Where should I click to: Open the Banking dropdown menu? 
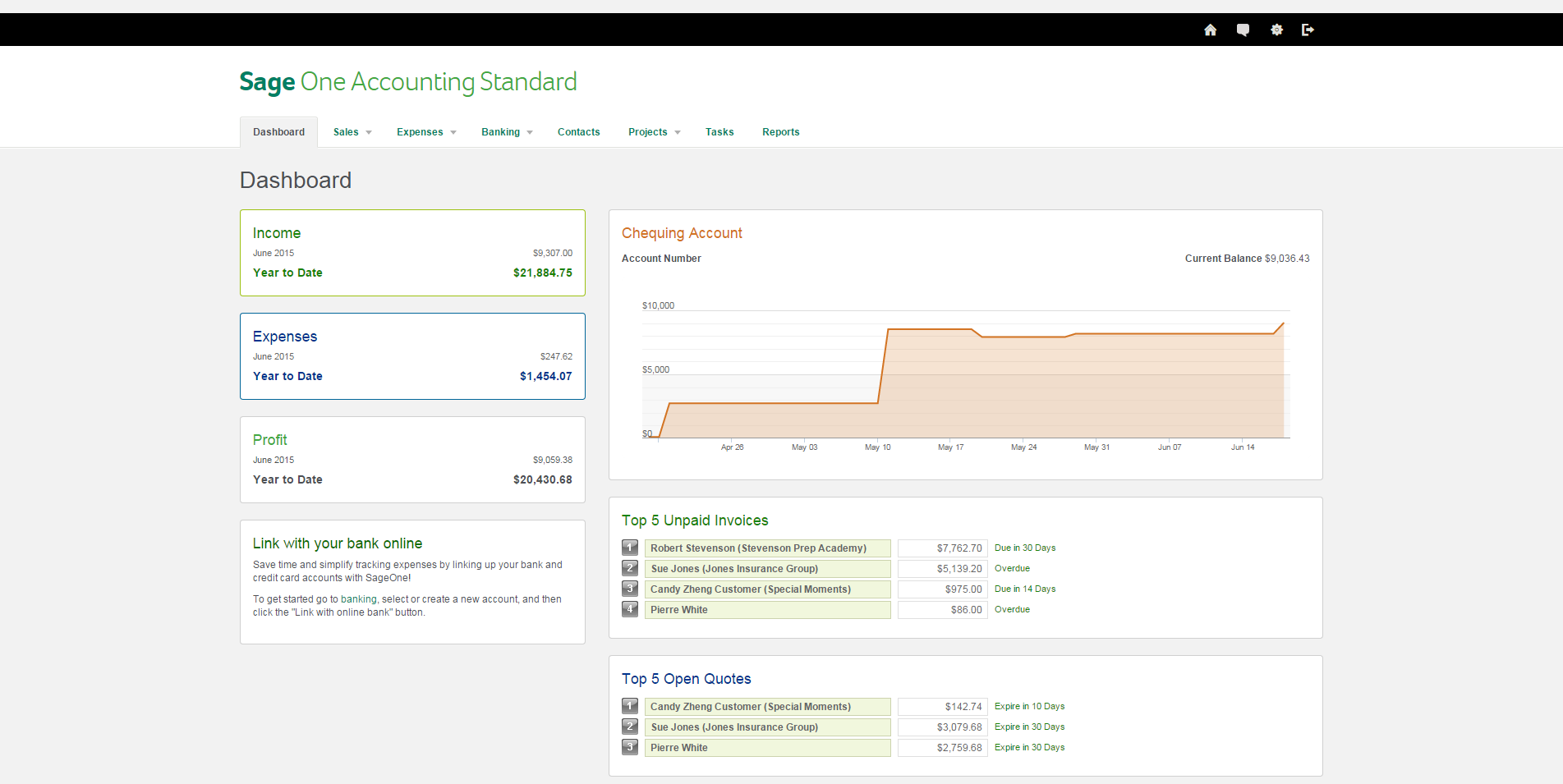point(506,131)
